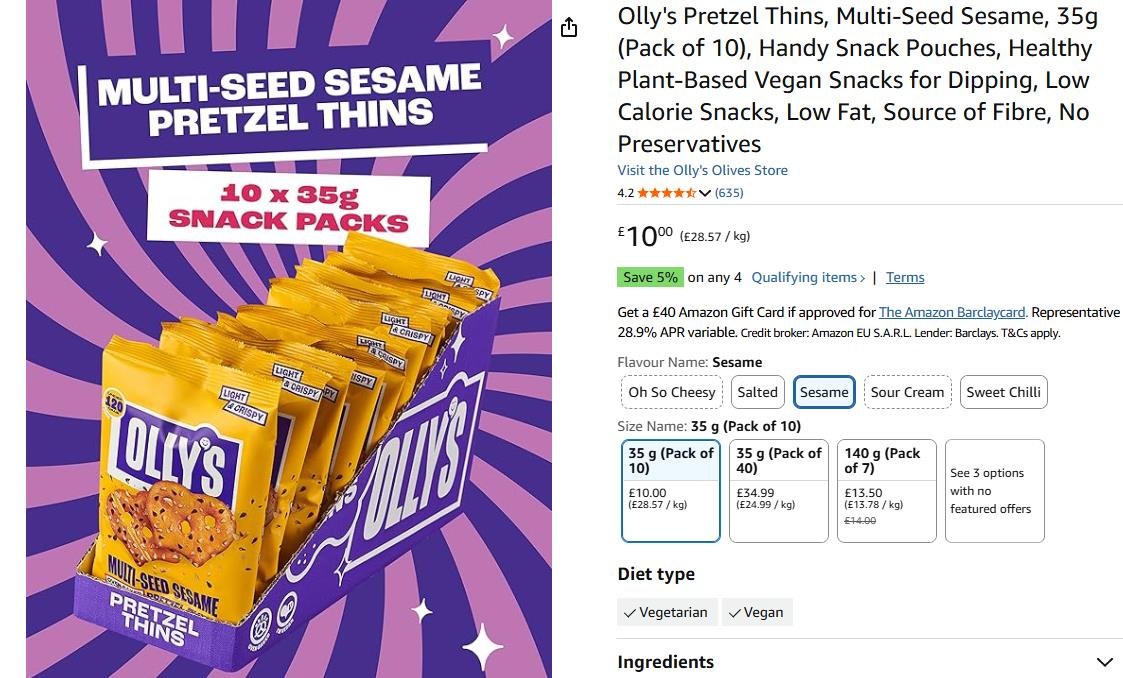
Task: Click the Vegan diet type tag
Action: point(756,612)
